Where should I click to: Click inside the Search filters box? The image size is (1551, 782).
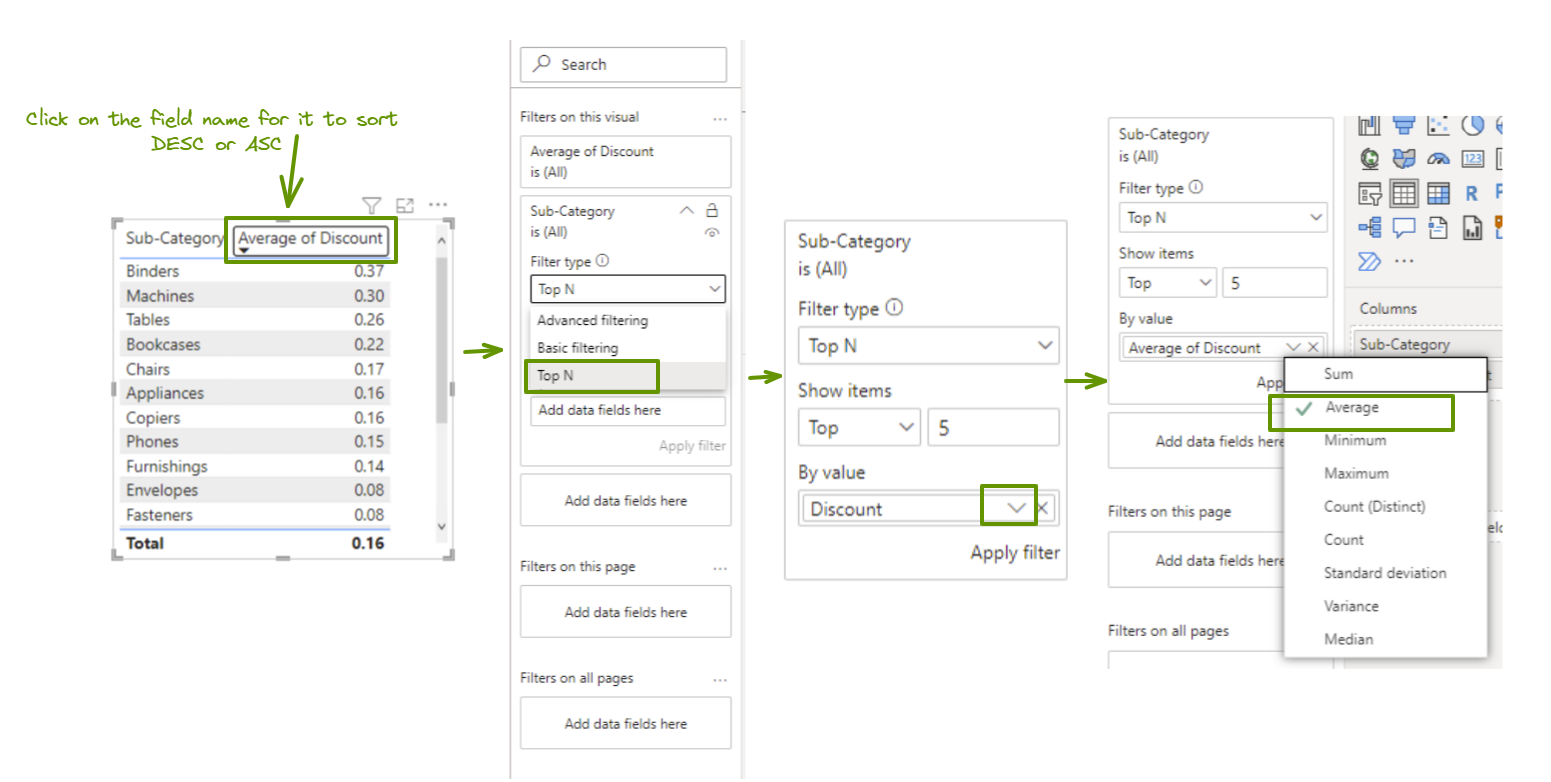click(623, 64)
